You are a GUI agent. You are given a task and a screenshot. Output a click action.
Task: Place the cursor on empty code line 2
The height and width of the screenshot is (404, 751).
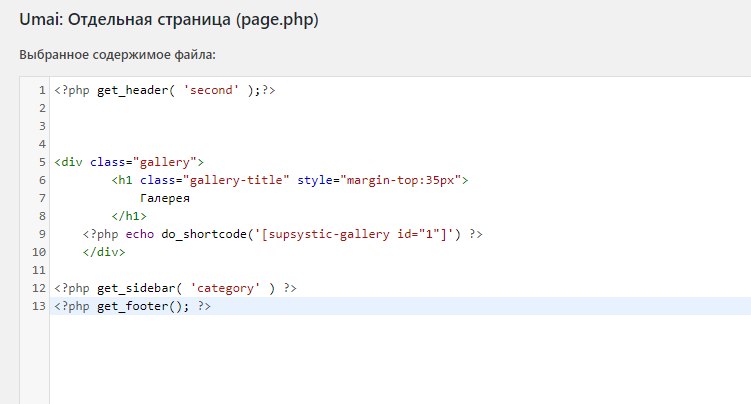400,108
